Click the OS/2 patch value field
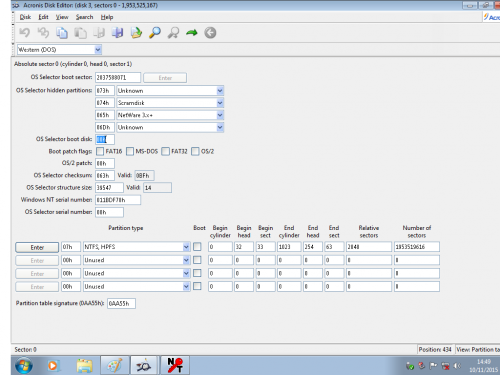This screenshot has width=500, height=375. click(x=105, y=163)
